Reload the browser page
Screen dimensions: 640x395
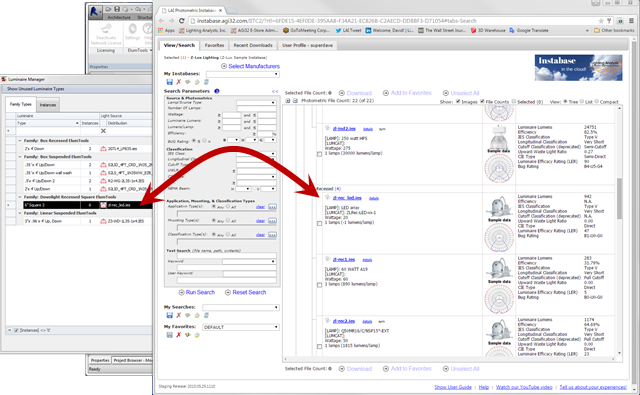click(x=182, y=21)
